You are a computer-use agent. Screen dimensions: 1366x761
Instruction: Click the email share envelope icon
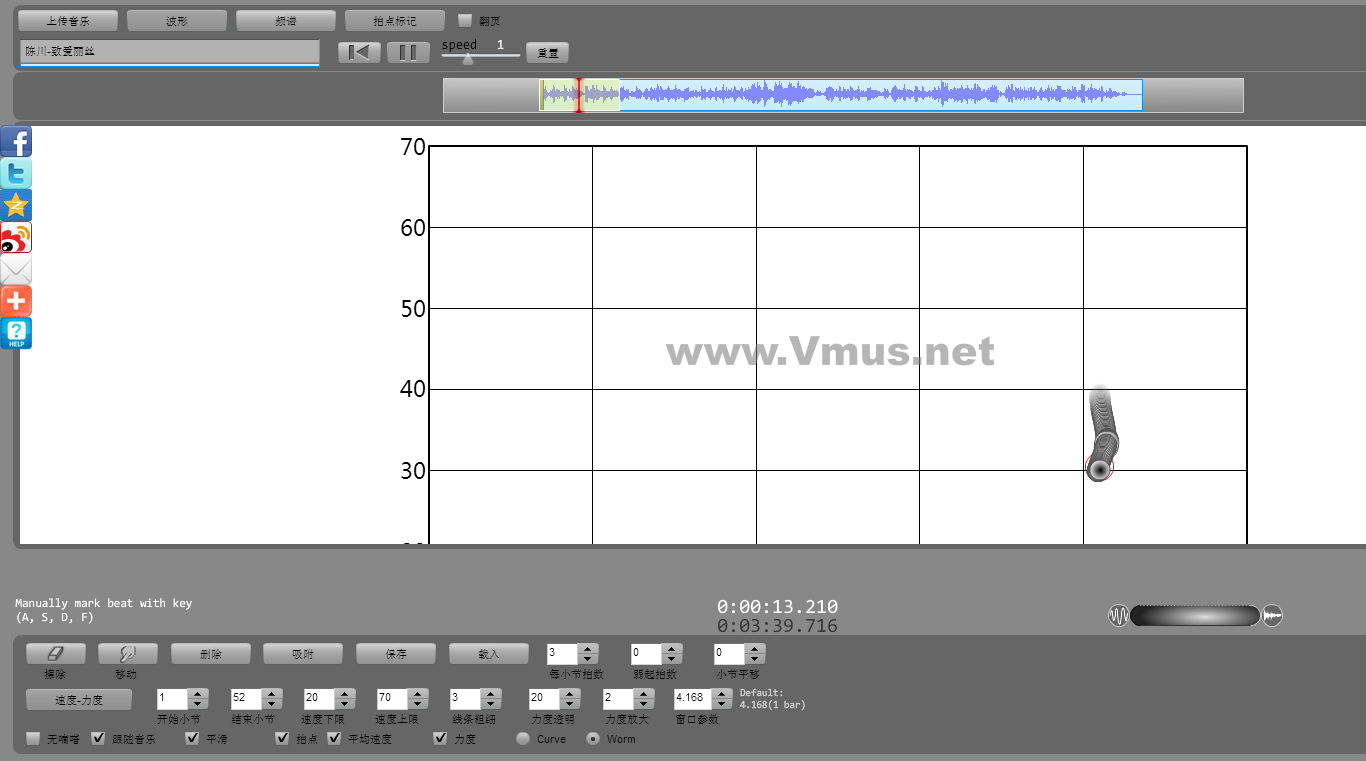pos(16,270)
